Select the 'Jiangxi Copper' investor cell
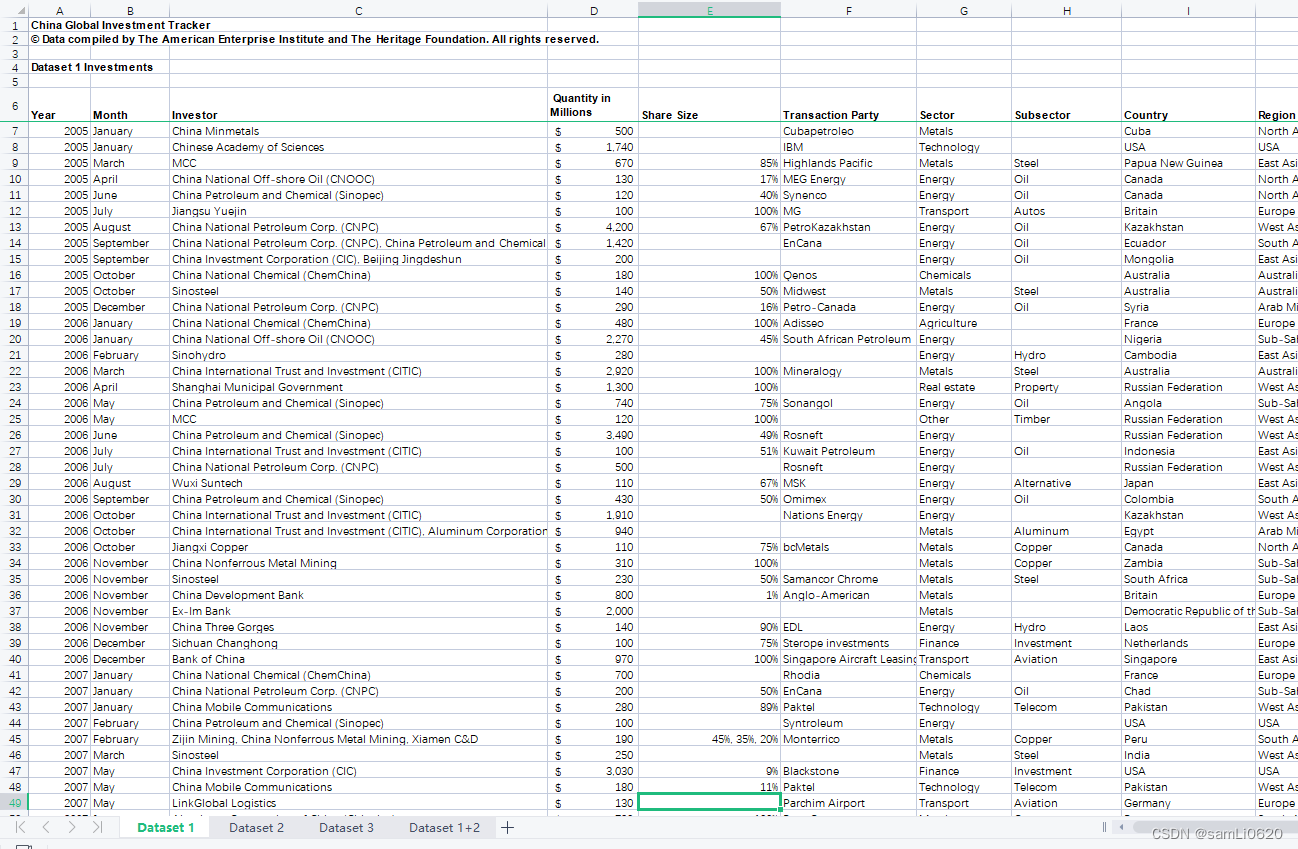1298x849 pixels. [358, 547]
